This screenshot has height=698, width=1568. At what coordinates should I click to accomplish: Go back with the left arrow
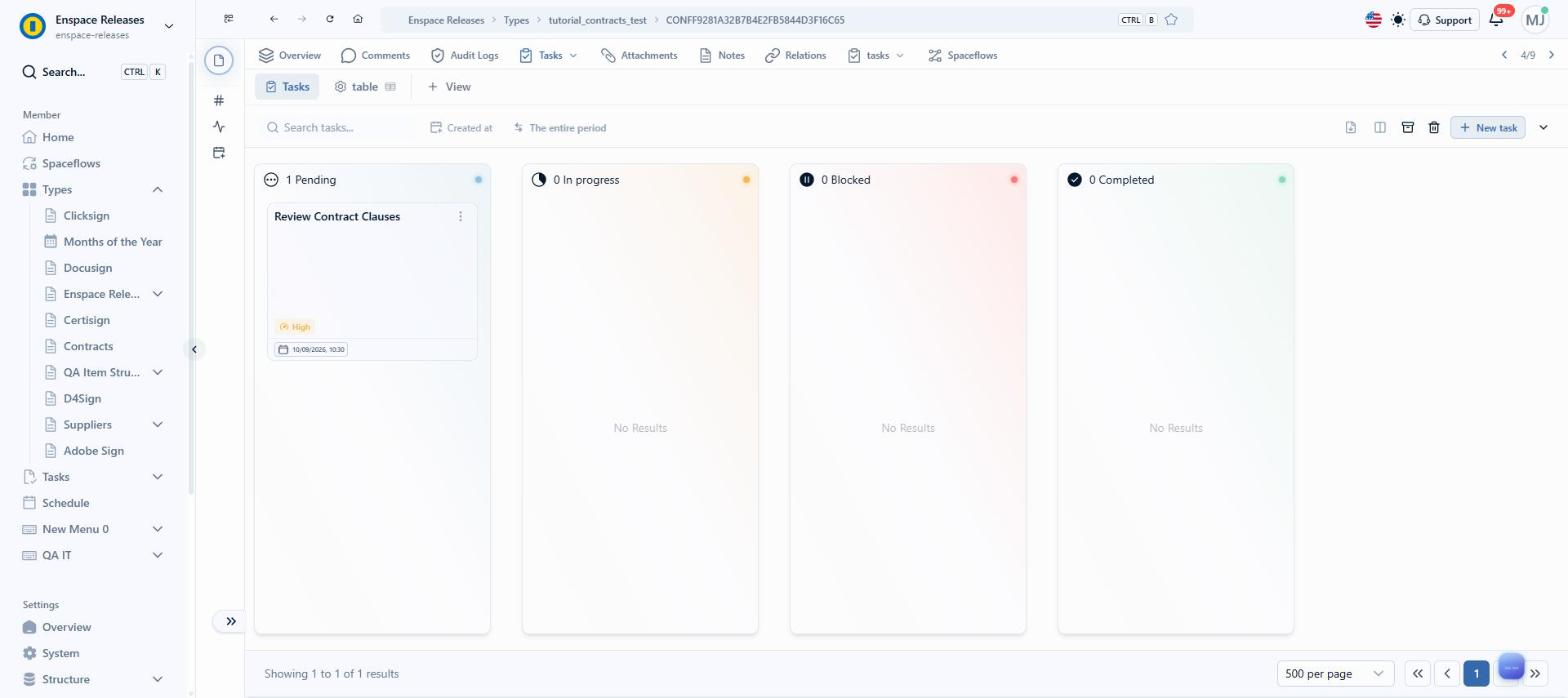[x=273, y=19]
